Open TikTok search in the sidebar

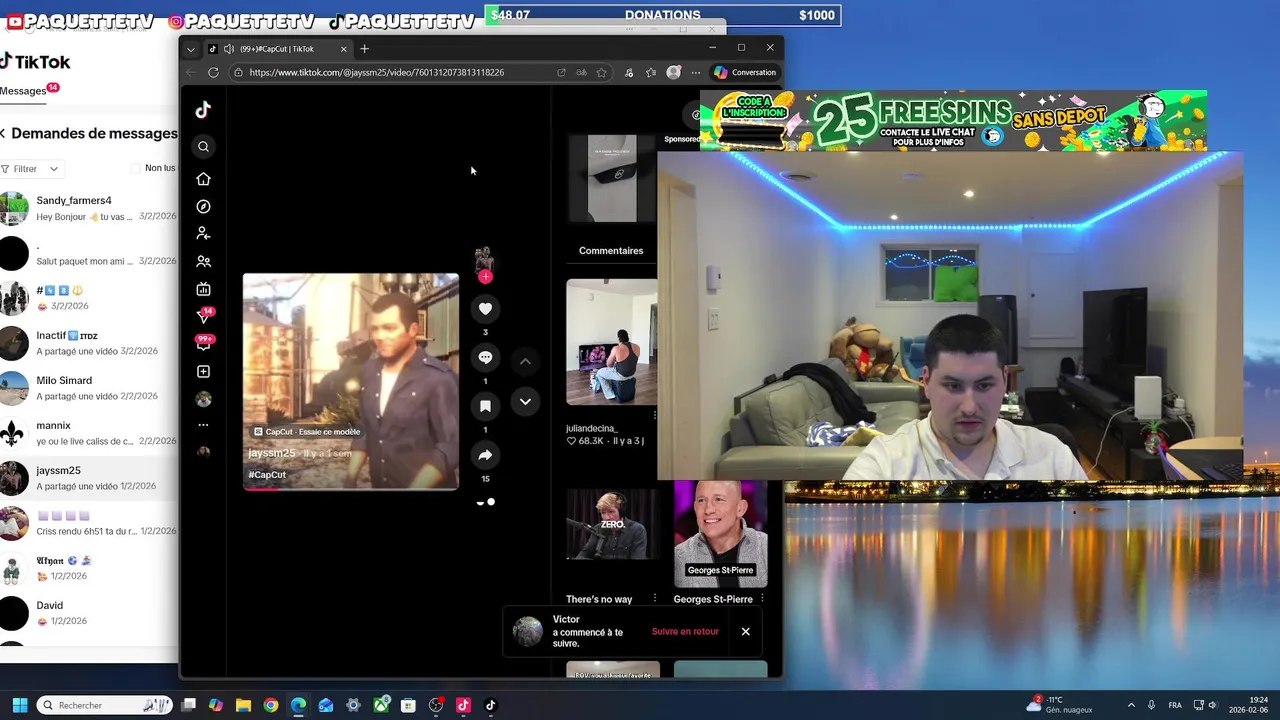tap(203, 147)
